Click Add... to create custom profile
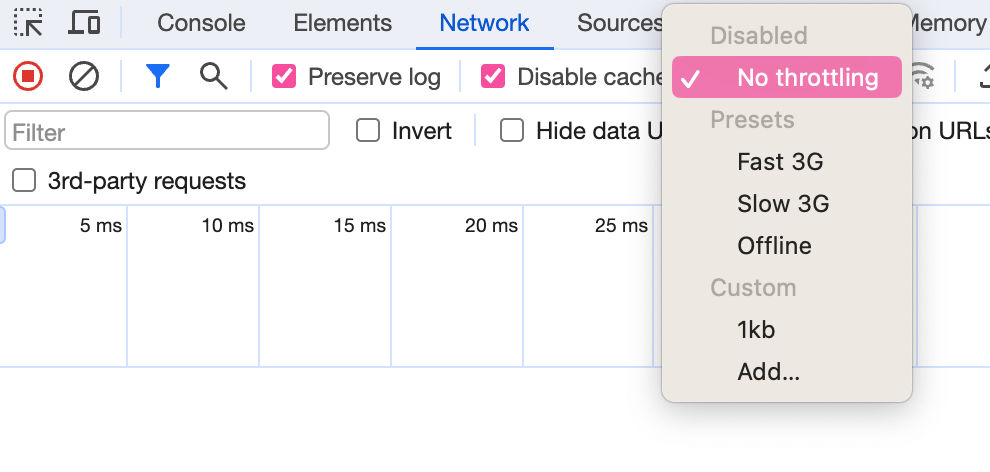Viewport: 990px width, 472px height. (x=768, y=372)
